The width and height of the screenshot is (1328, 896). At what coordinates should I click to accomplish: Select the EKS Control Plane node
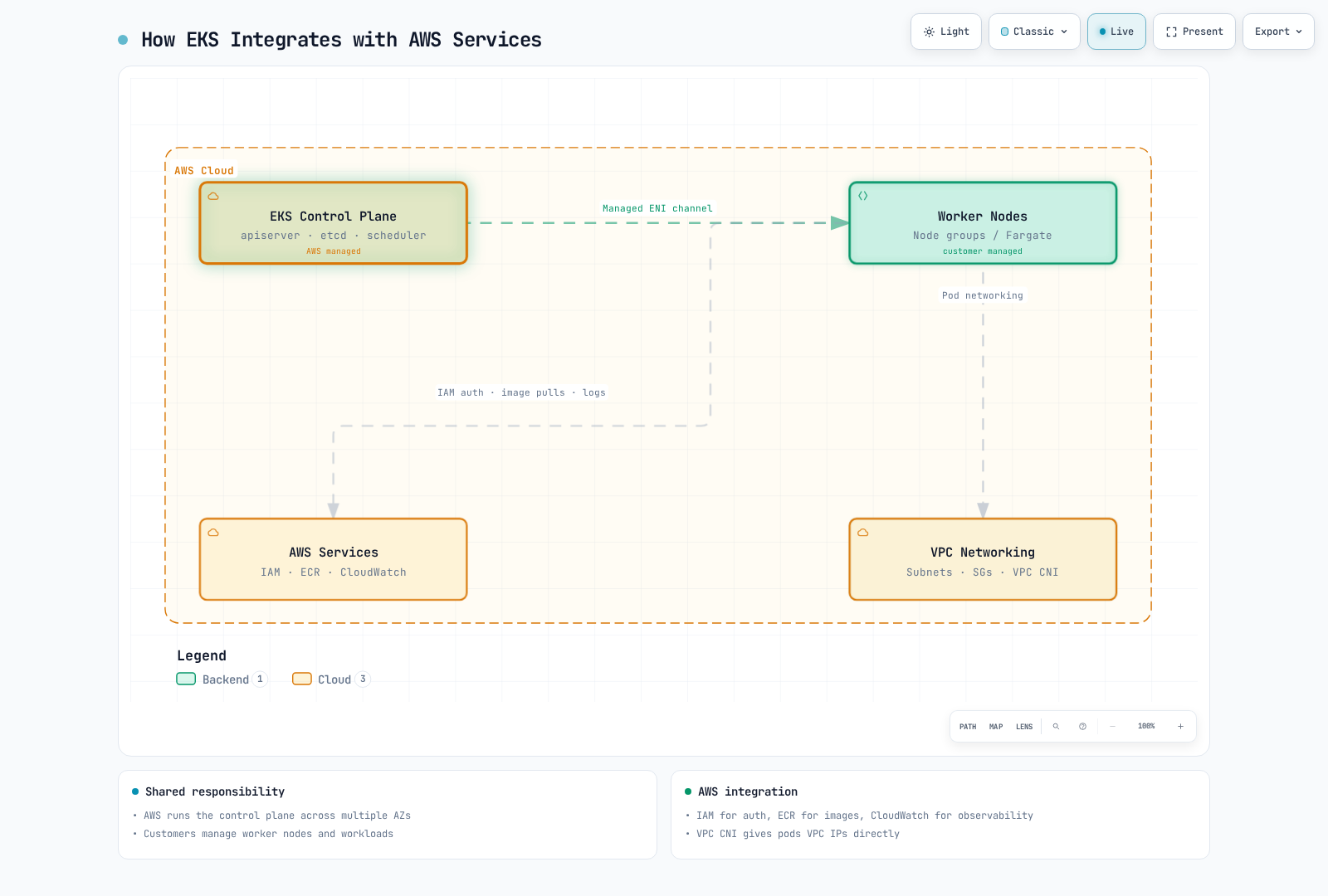pyautogui.click(x=334, y=223)
